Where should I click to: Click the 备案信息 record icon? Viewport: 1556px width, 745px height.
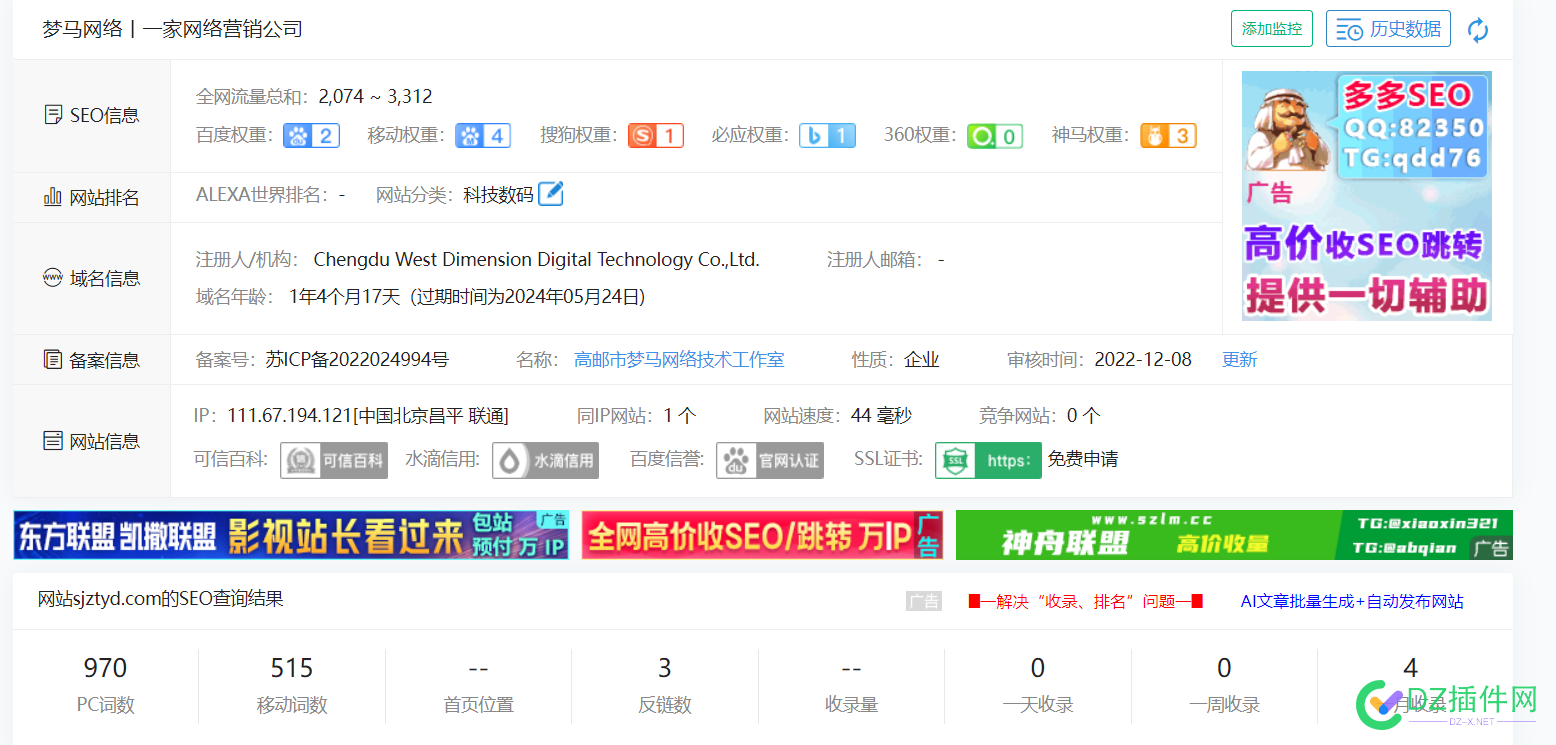click(53, 359)
